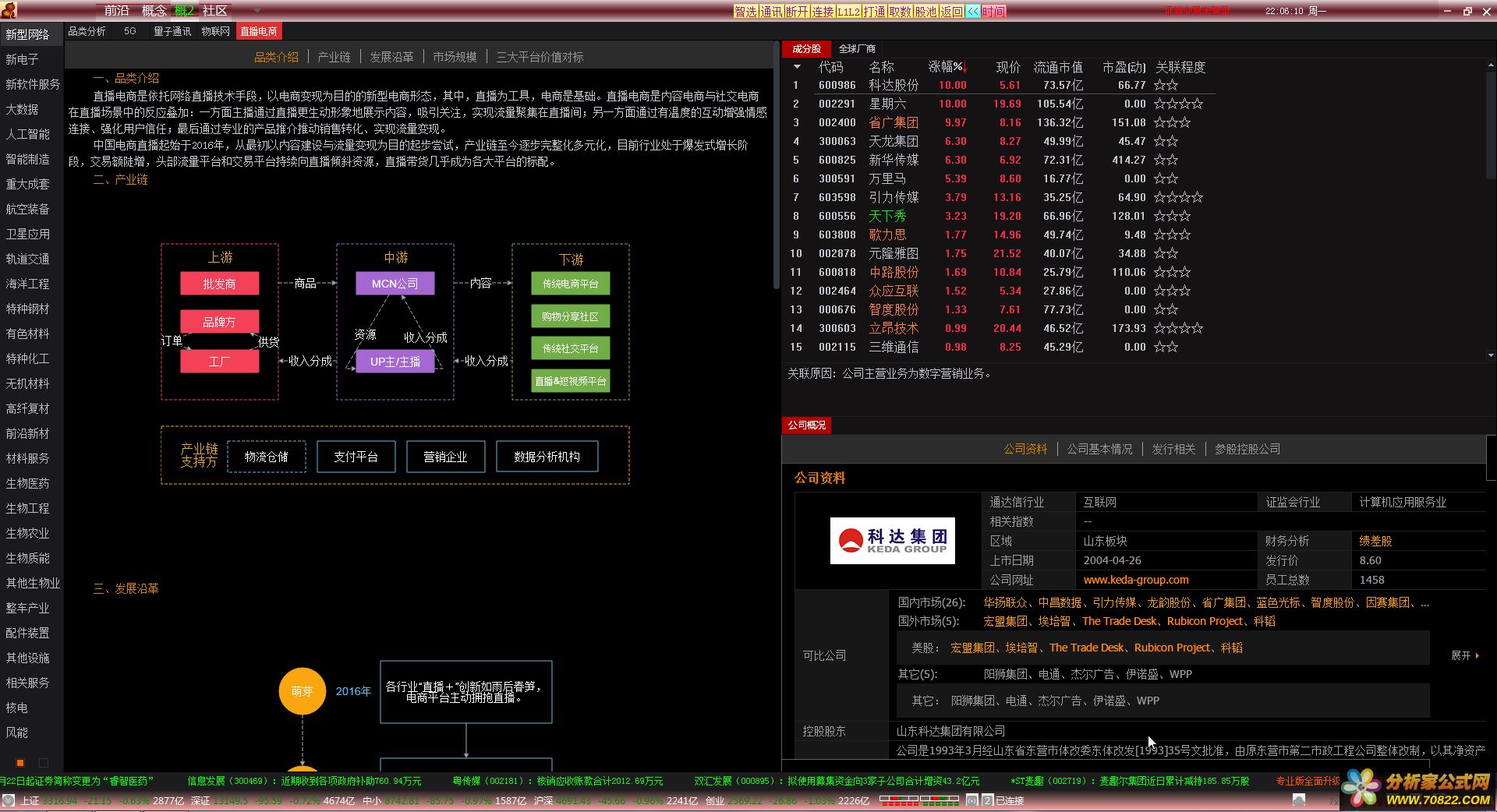Select the 成分股 tab

[x=806, y=48]
